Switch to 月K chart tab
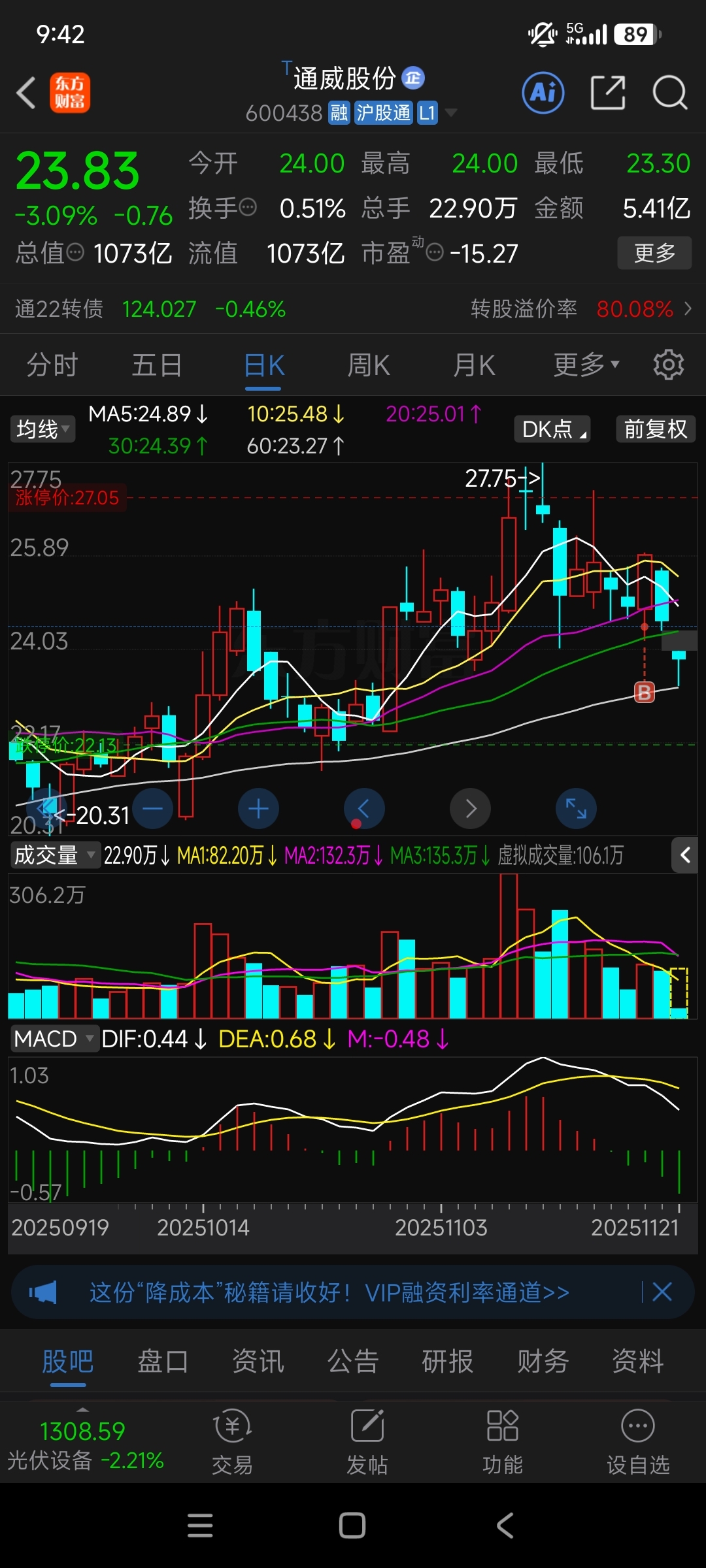Viewport: 706px width, 1568px height. tap(475, 365)
